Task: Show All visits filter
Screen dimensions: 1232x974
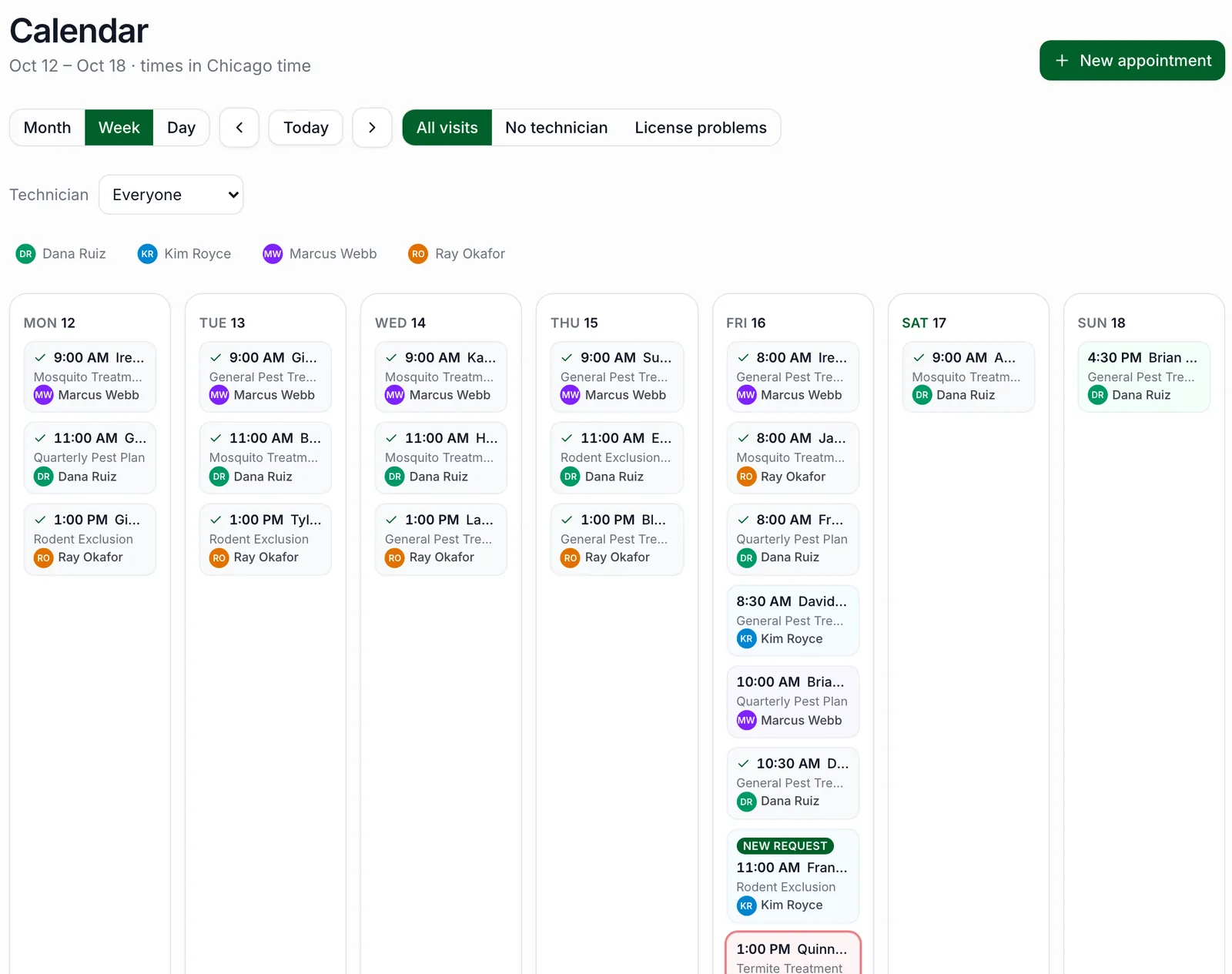Action: click(447, 128)
